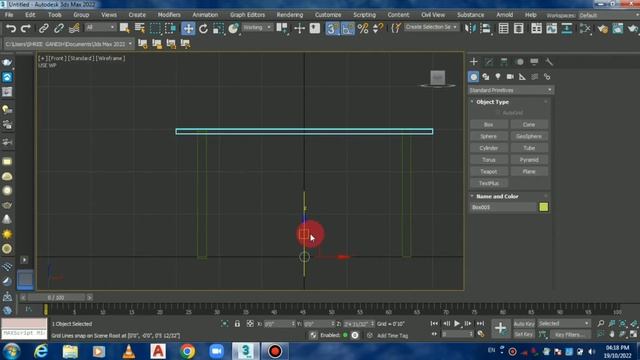The image size is (640, 360).
Task: Collapse the Name and Color rollout
Action: [x=497, y=196]
